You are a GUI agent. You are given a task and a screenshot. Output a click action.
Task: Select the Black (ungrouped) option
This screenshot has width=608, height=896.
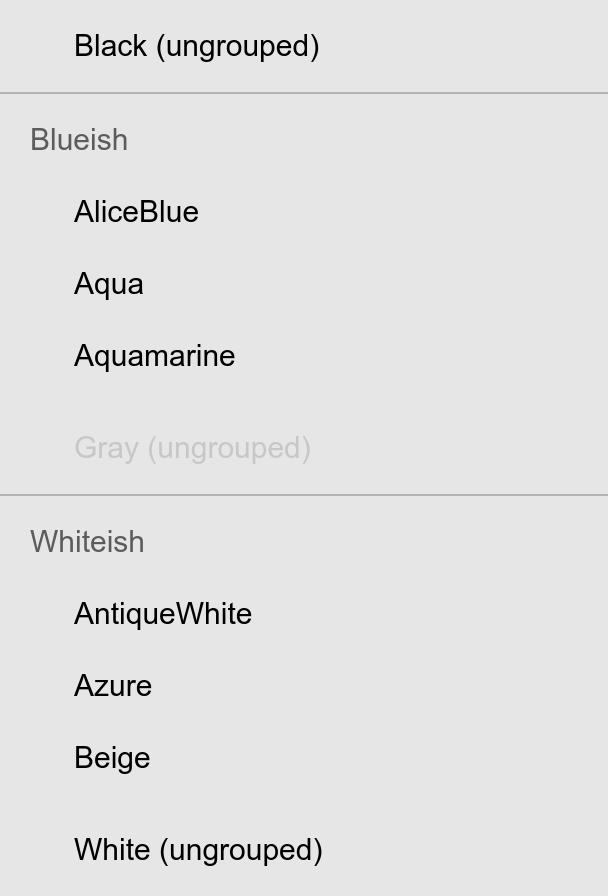pyautogui.click(x=304, y=46)
